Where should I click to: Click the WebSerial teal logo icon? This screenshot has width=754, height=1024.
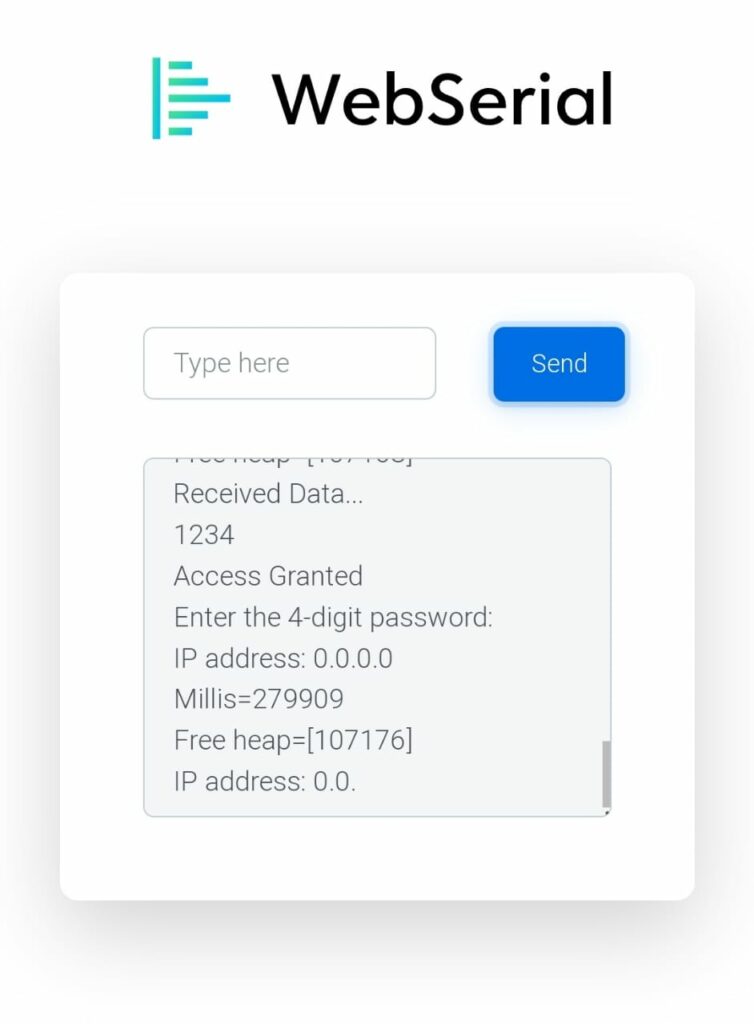[190, 98]
